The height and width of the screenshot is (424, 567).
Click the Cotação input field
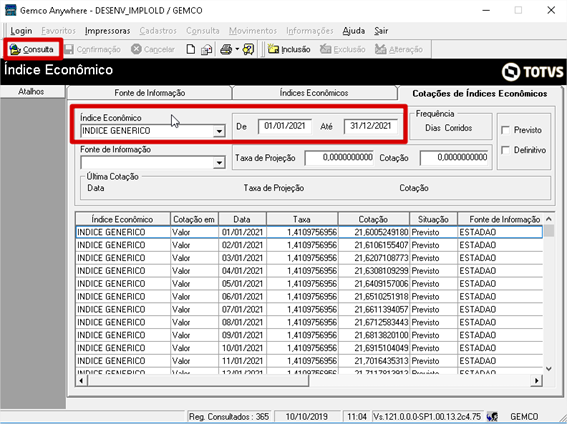[x=454, y=158]
